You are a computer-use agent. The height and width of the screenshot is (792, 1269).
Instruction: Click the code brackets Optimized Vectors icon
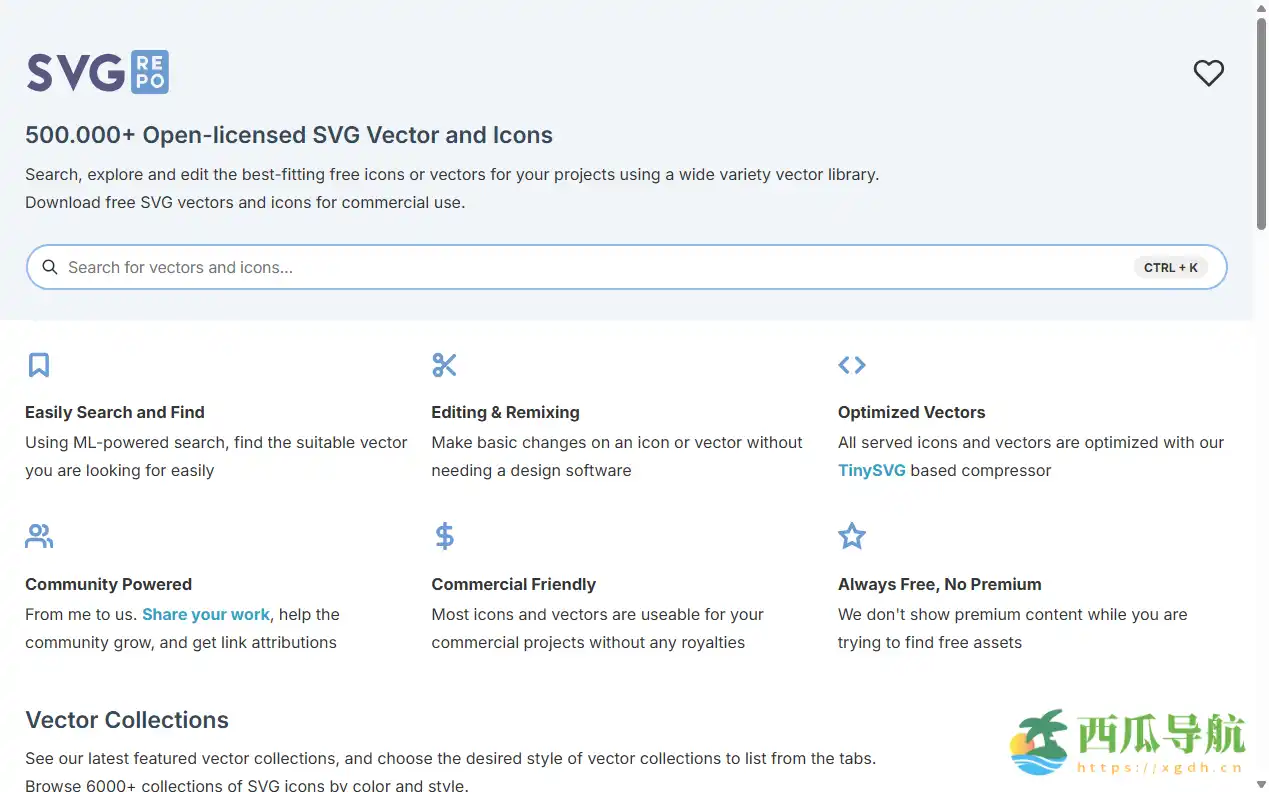(x=851, y=365)
